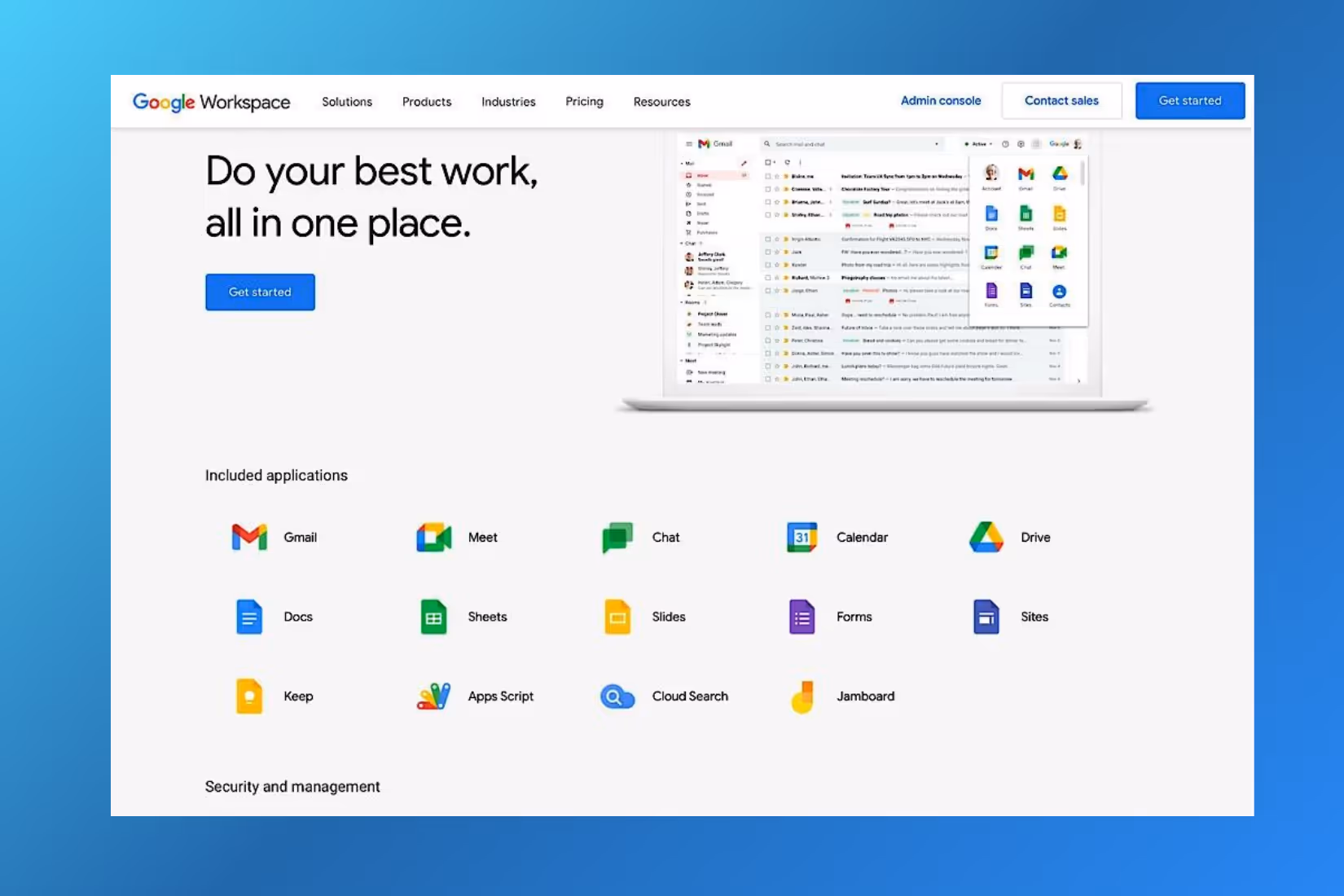
Task: Click Slides icon in laptop app launcher
Action: click(1060, 213)
